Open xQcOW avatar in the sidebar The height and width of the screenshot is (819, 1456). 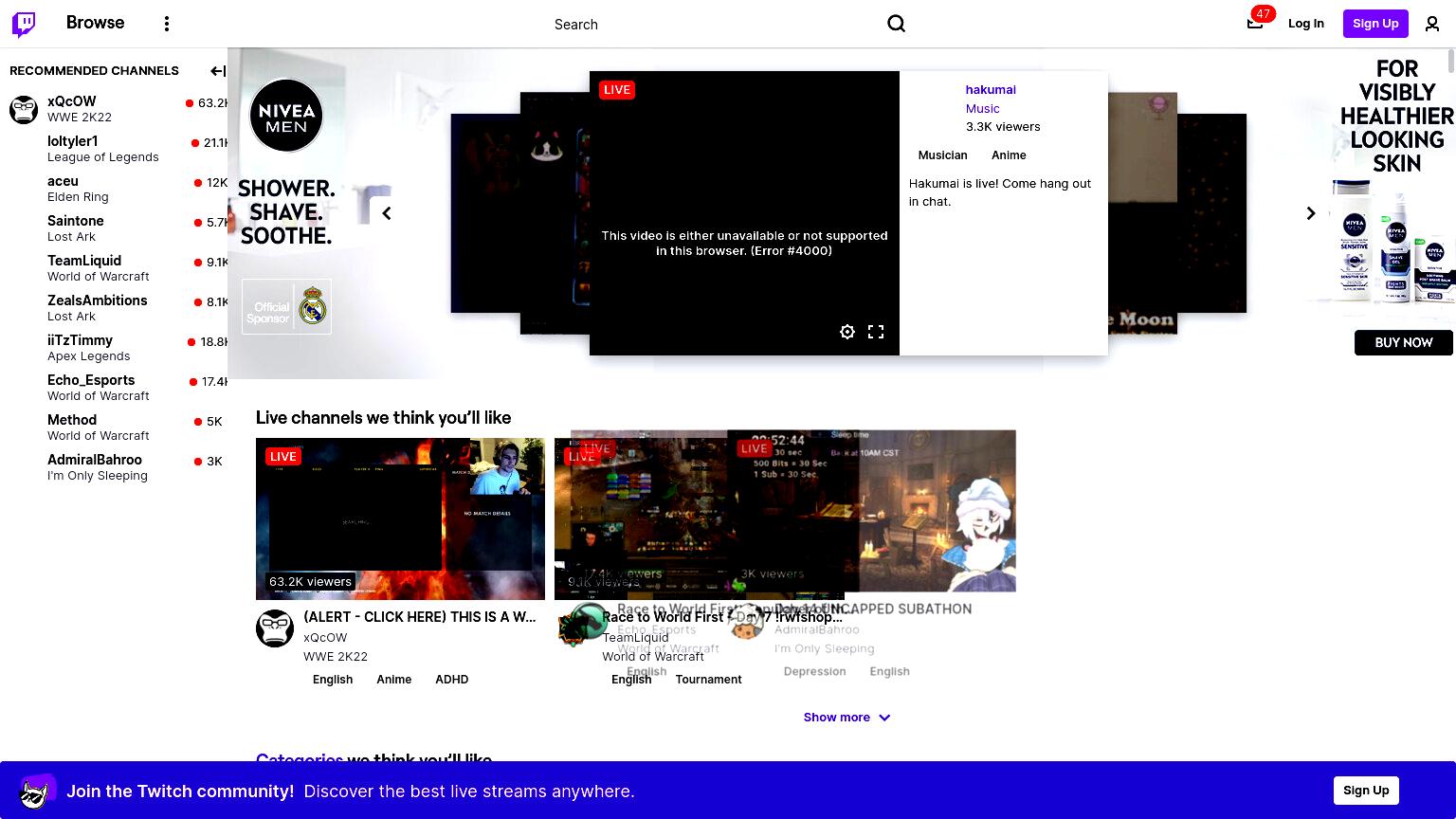(24, 109)
